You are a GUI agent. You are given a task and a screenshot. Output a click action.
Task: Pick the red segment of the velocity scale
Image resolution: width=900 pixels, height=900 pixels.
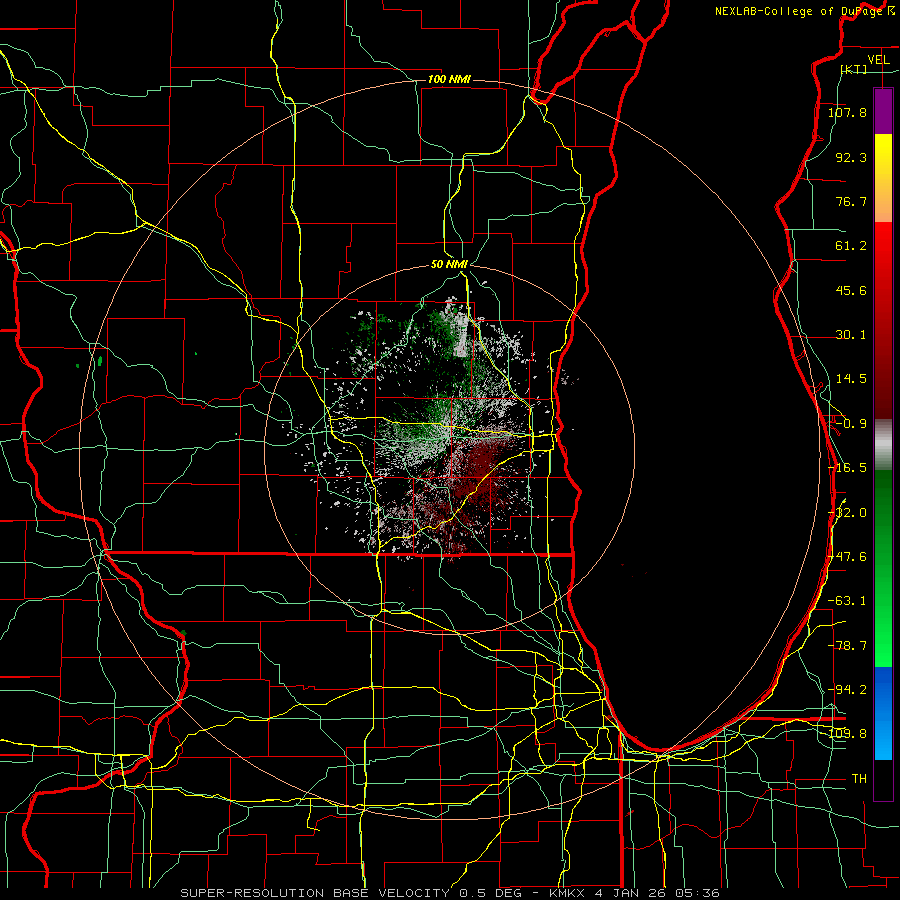click(883, 320)
